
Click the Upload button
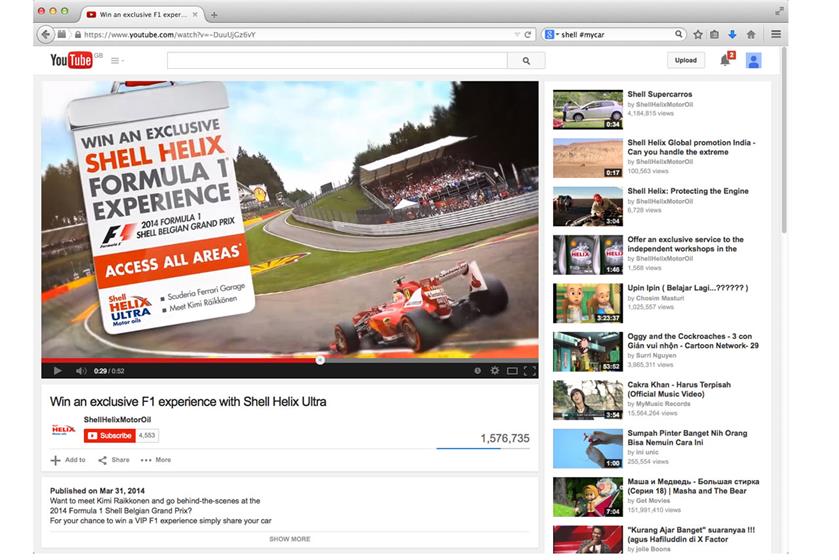685,60
